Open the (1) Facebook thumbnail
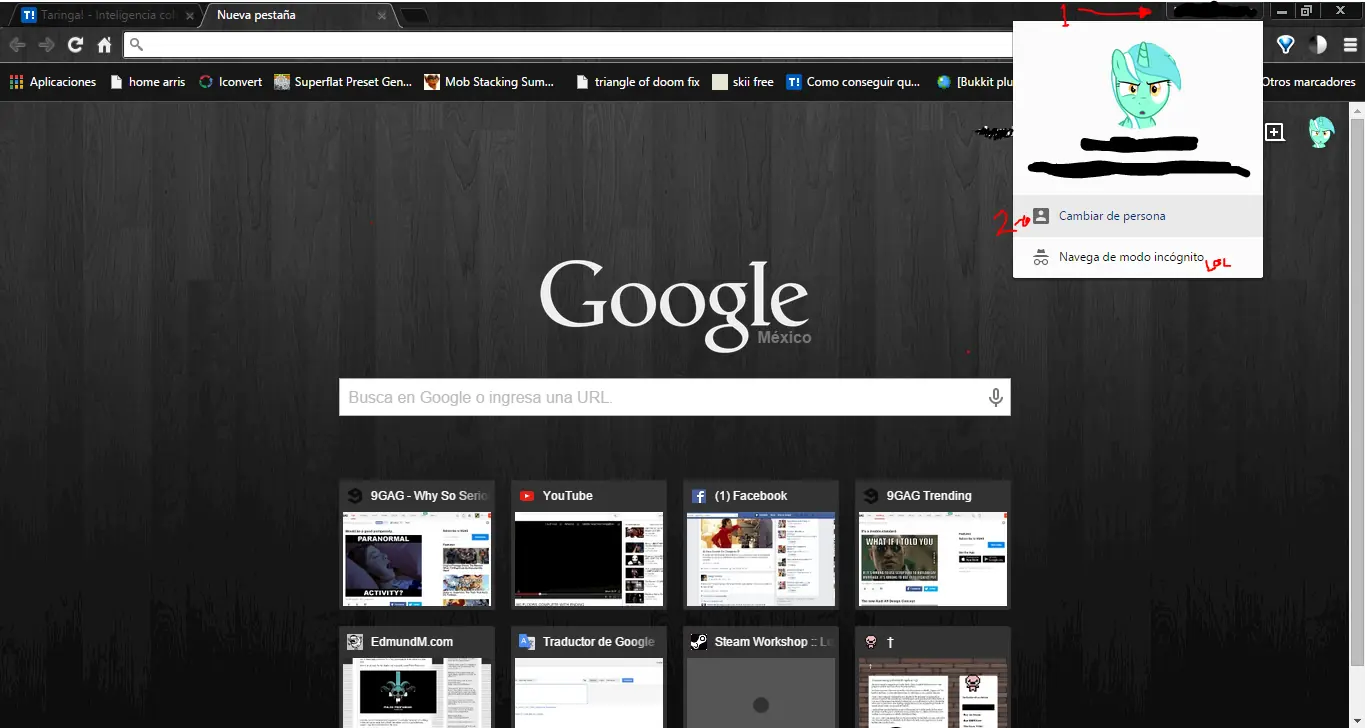 (761, 545)
